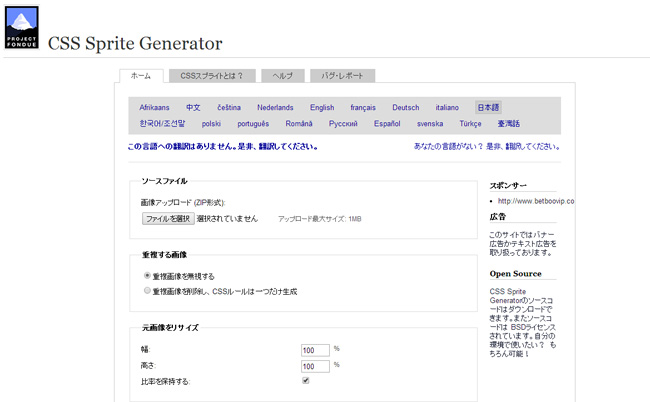Switch the site to English
Image resolution: width=650 pixels, height=402 pixels.
[x=322, y=108]
